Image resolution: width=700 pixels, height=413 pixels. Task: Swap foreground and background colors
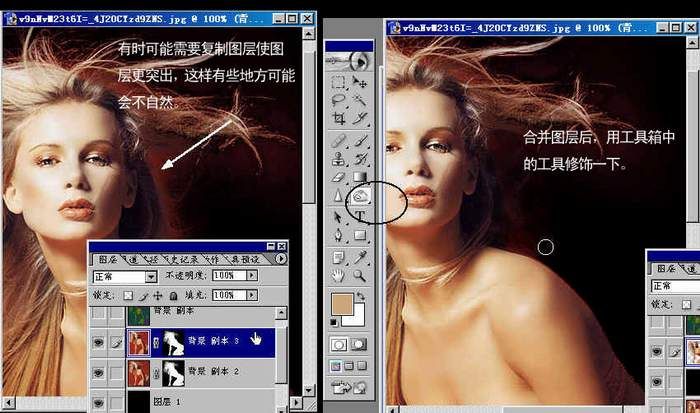tap(361, 296)
